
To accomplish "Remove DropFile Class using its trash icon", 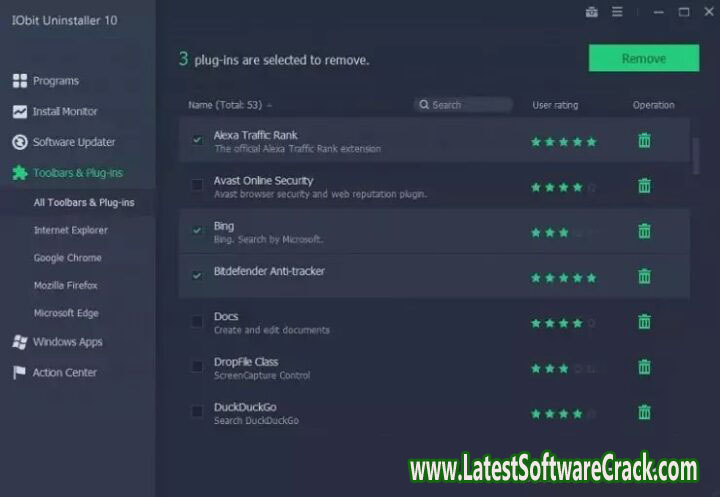I will pos(644,367).
